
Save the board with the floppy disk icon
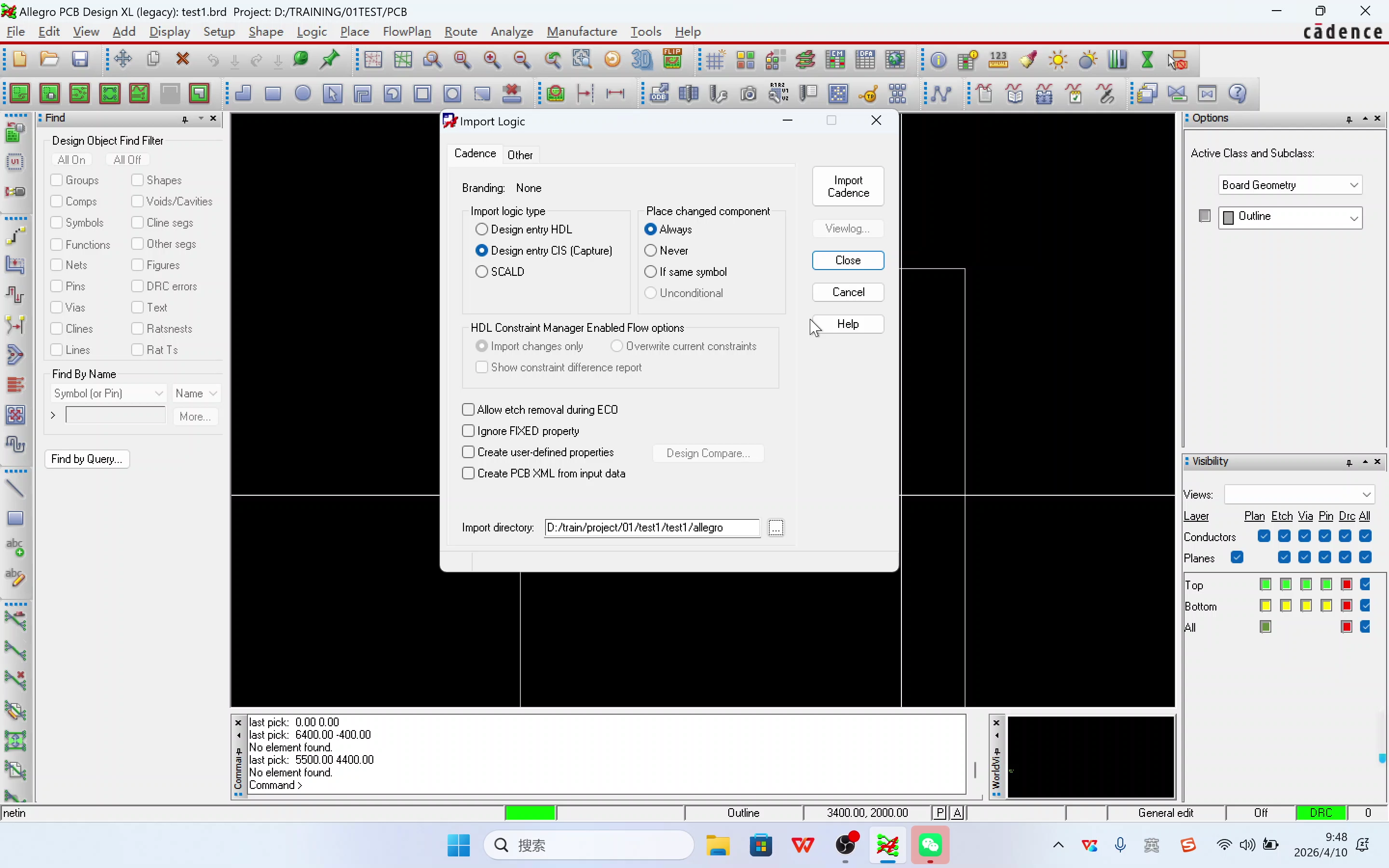(80, 59)
